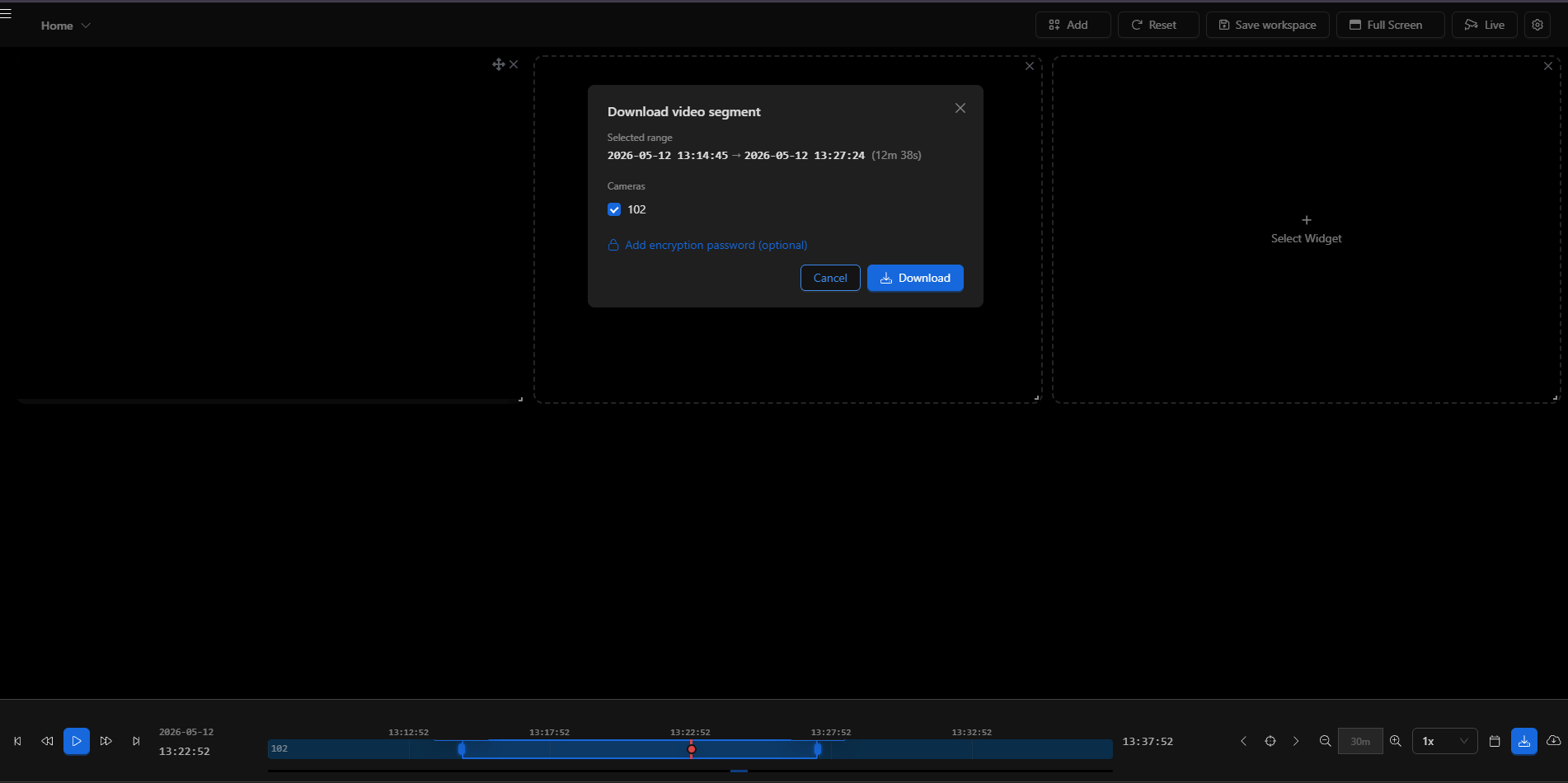Click the move handle on the first widget

(498, 64)
